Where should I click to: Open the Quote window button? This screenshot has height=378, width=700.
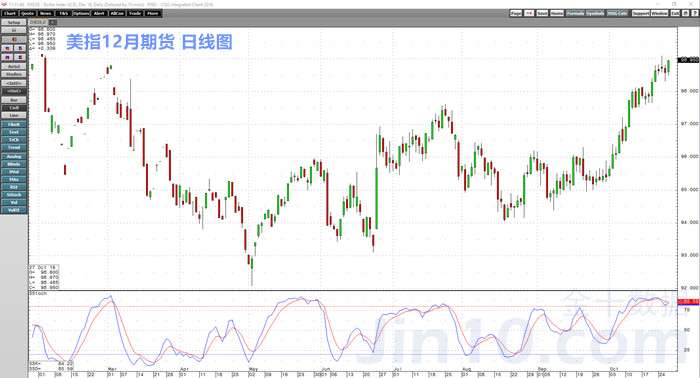point(27,13)
